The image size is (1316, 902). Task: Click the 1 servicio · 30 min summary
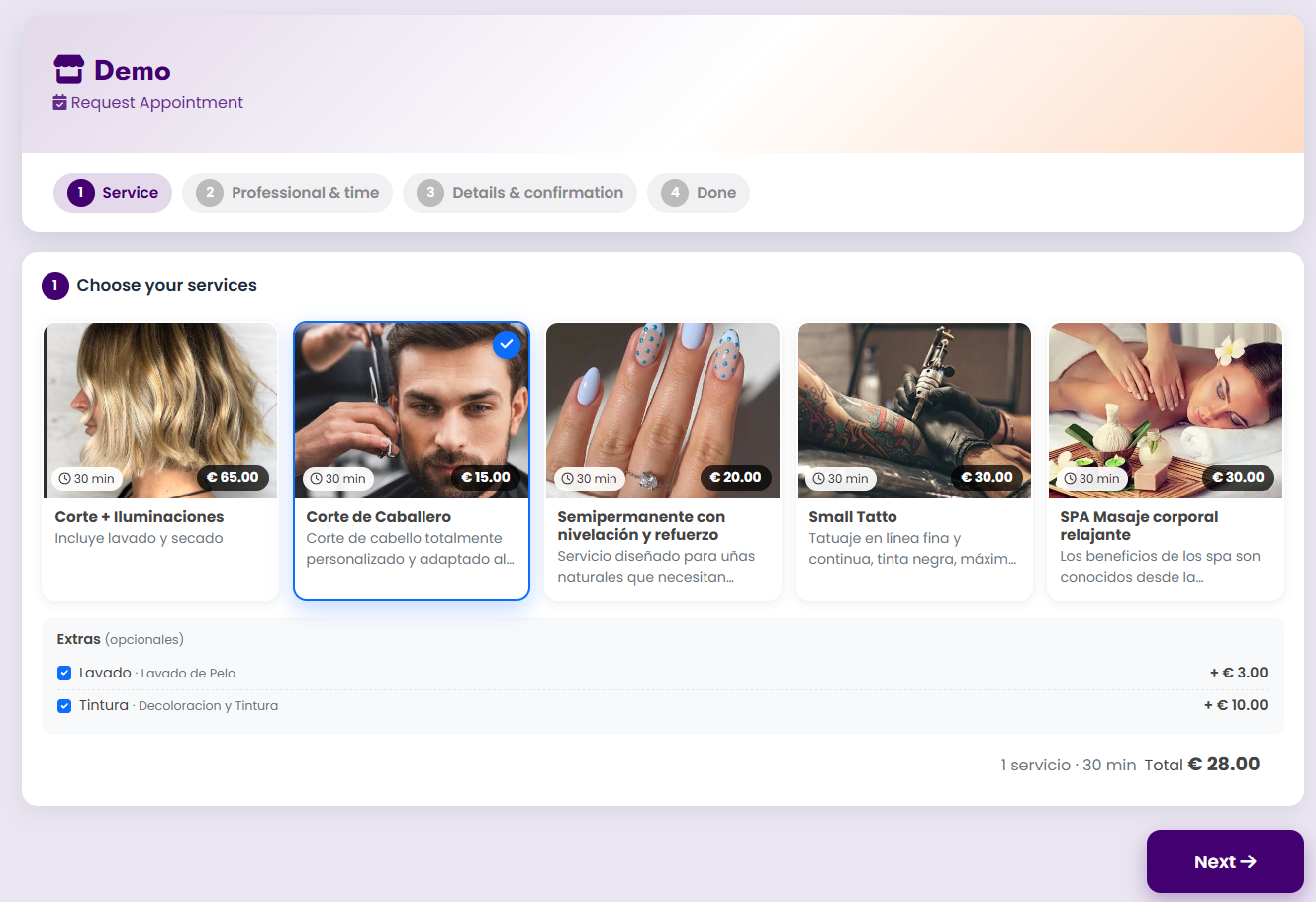pos(1069,766)
